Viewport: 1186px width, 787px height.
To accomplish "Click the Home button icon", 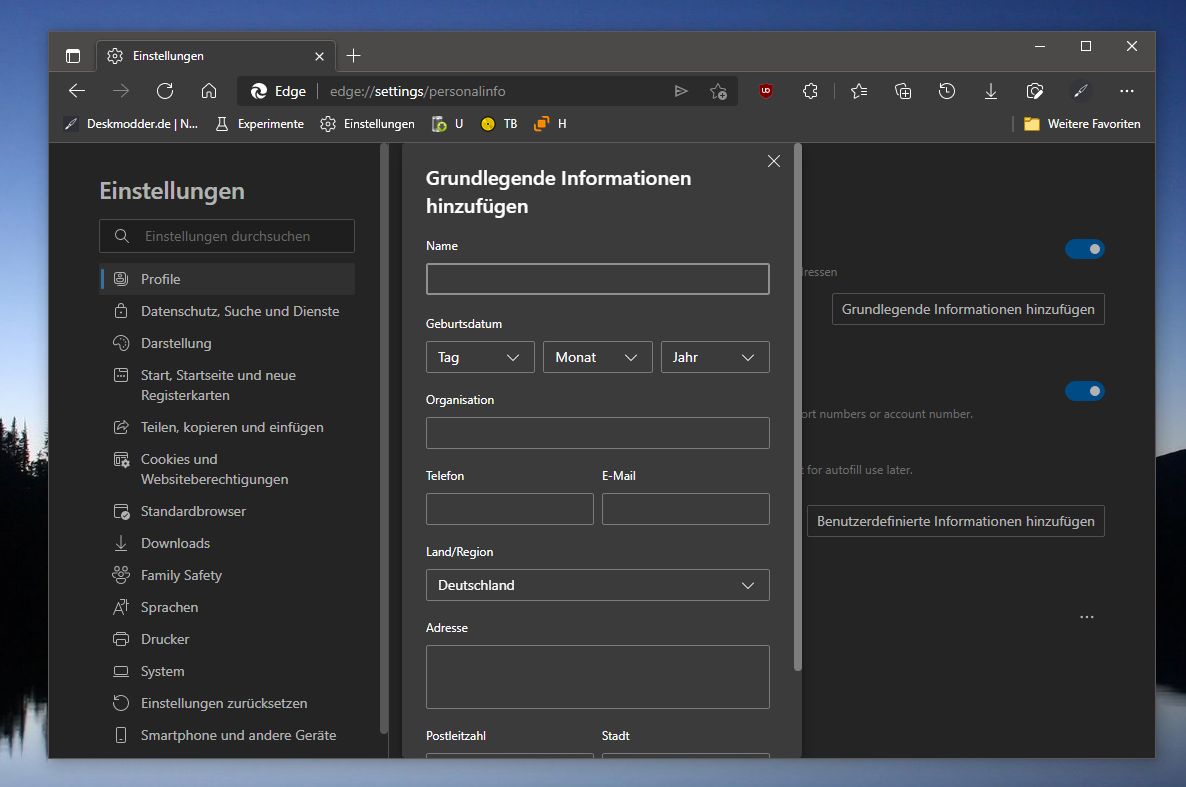I will pyautogui.click(x=209, y=92).
